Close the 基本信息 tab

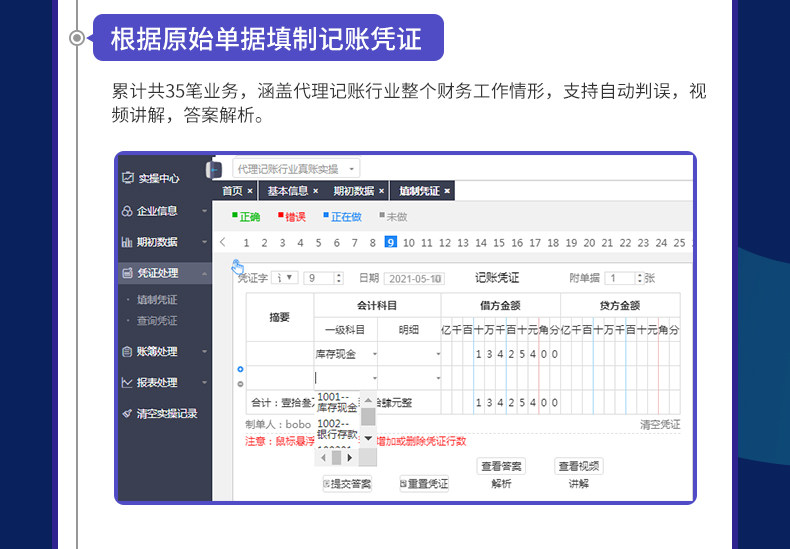pyautogui.click(x=315, y=191)
